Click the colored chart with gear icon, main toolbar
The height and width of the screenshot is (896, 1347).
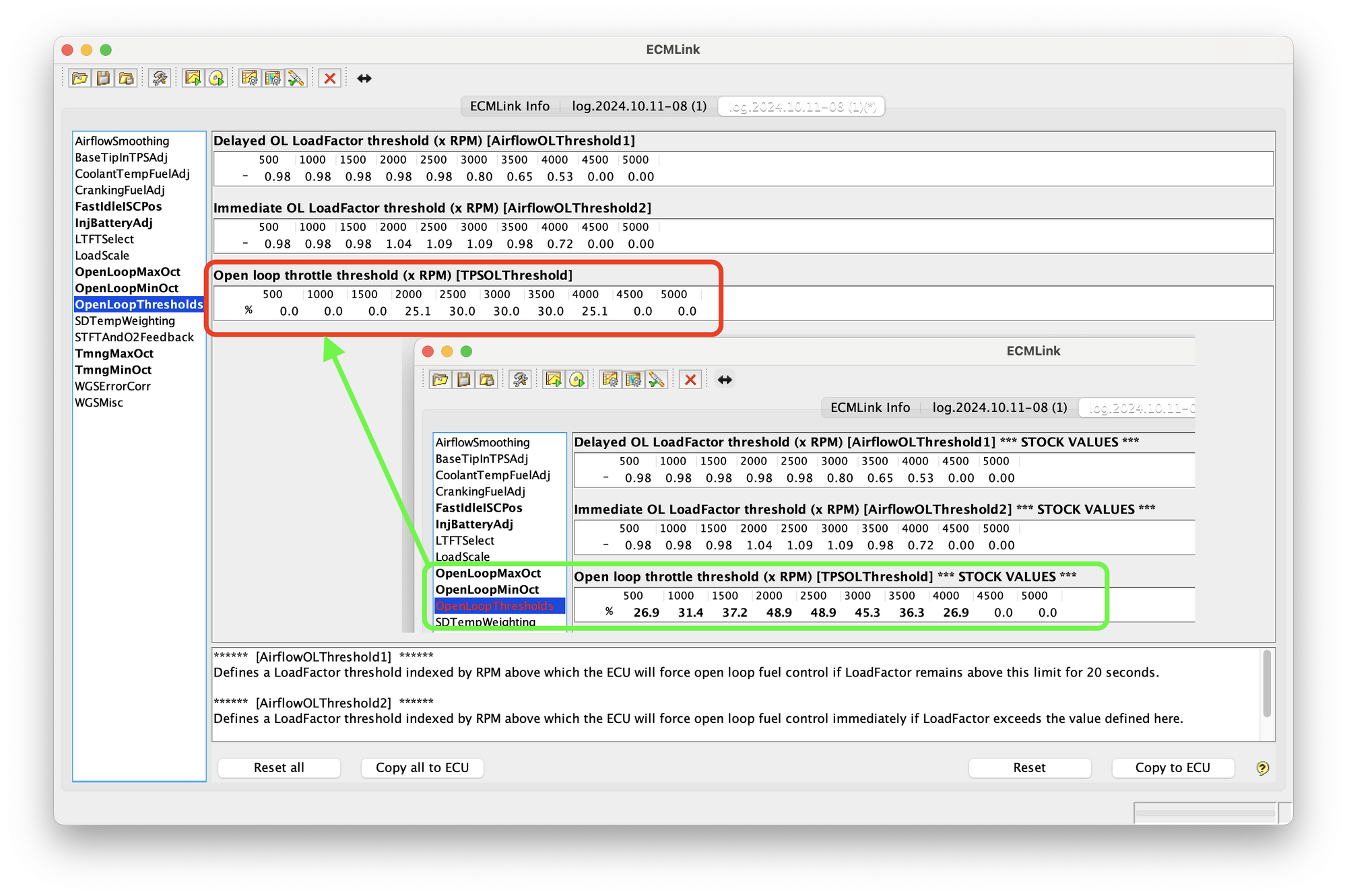point(273,78)
